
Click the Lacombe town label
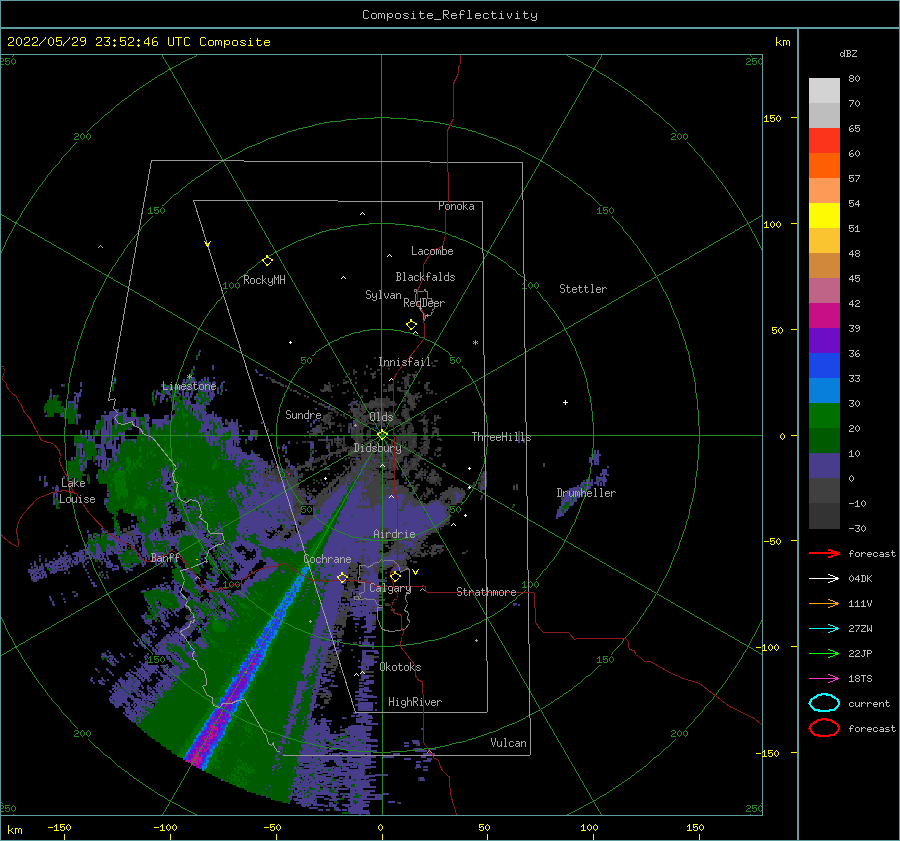(432, 251)
